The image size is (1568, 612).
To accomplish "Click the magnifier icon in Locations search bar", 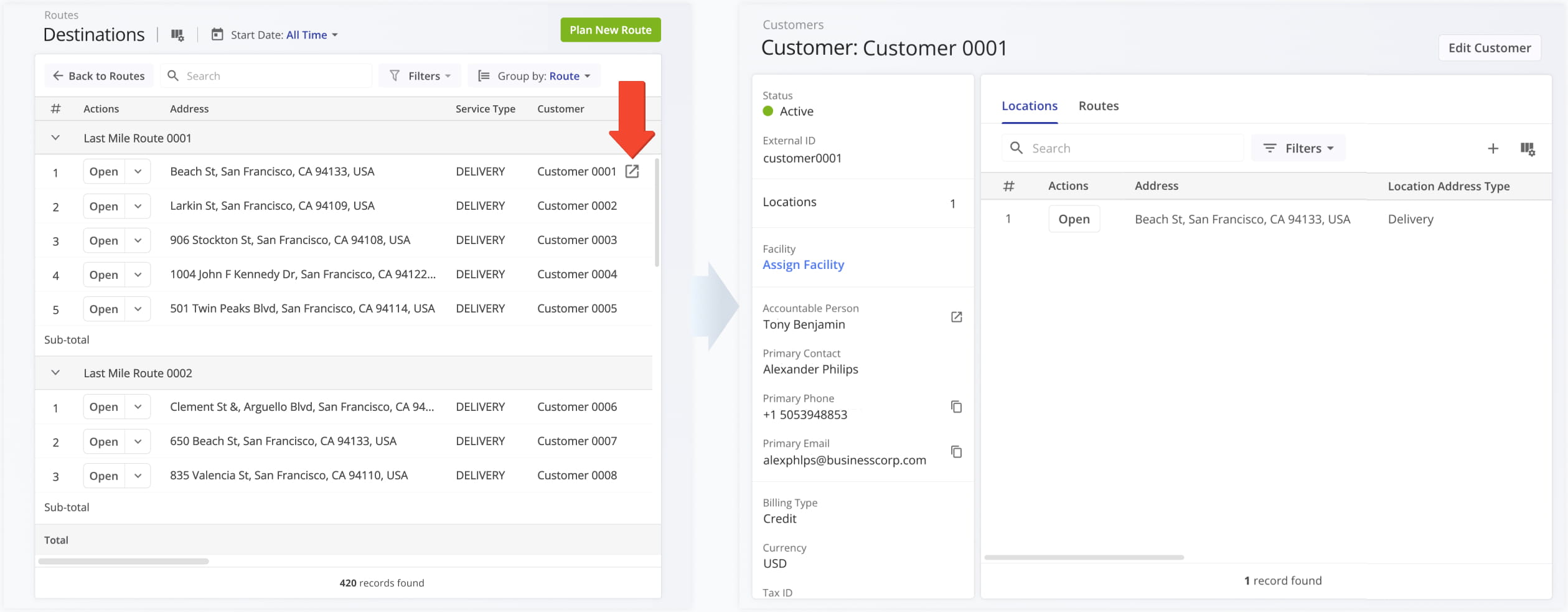I will [x=1016, y=148].
